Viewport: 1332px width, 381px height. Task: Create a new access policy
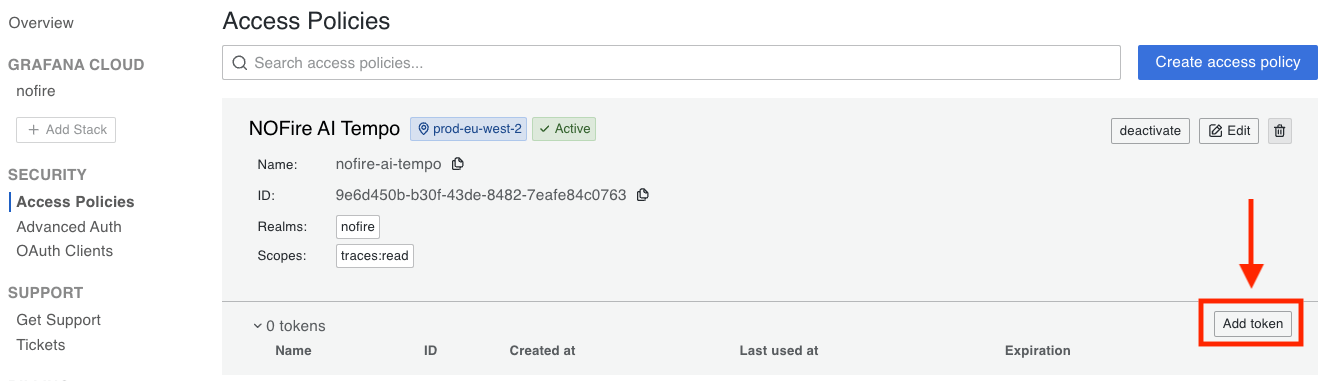[1228, 62]
